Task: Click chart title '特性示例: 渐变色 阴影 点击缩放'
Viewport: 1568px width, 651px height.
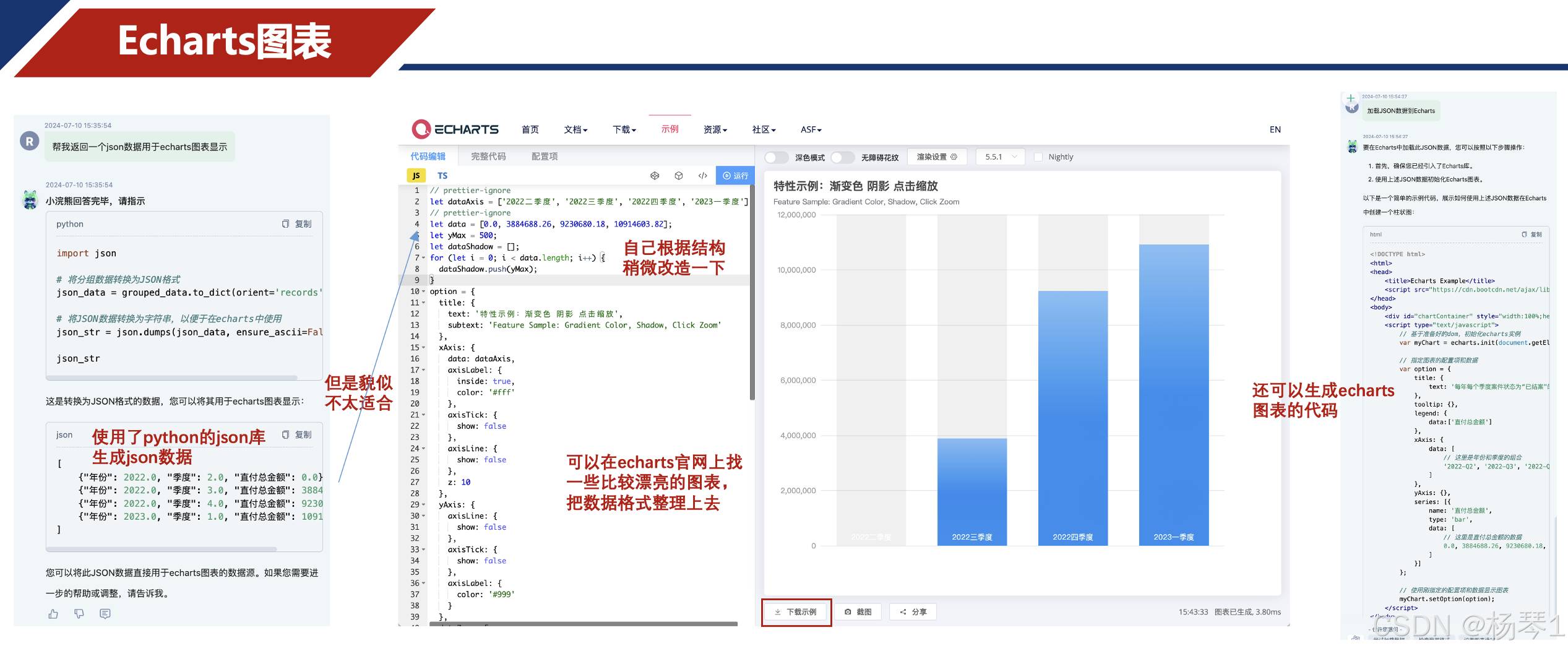Action: 856,186
